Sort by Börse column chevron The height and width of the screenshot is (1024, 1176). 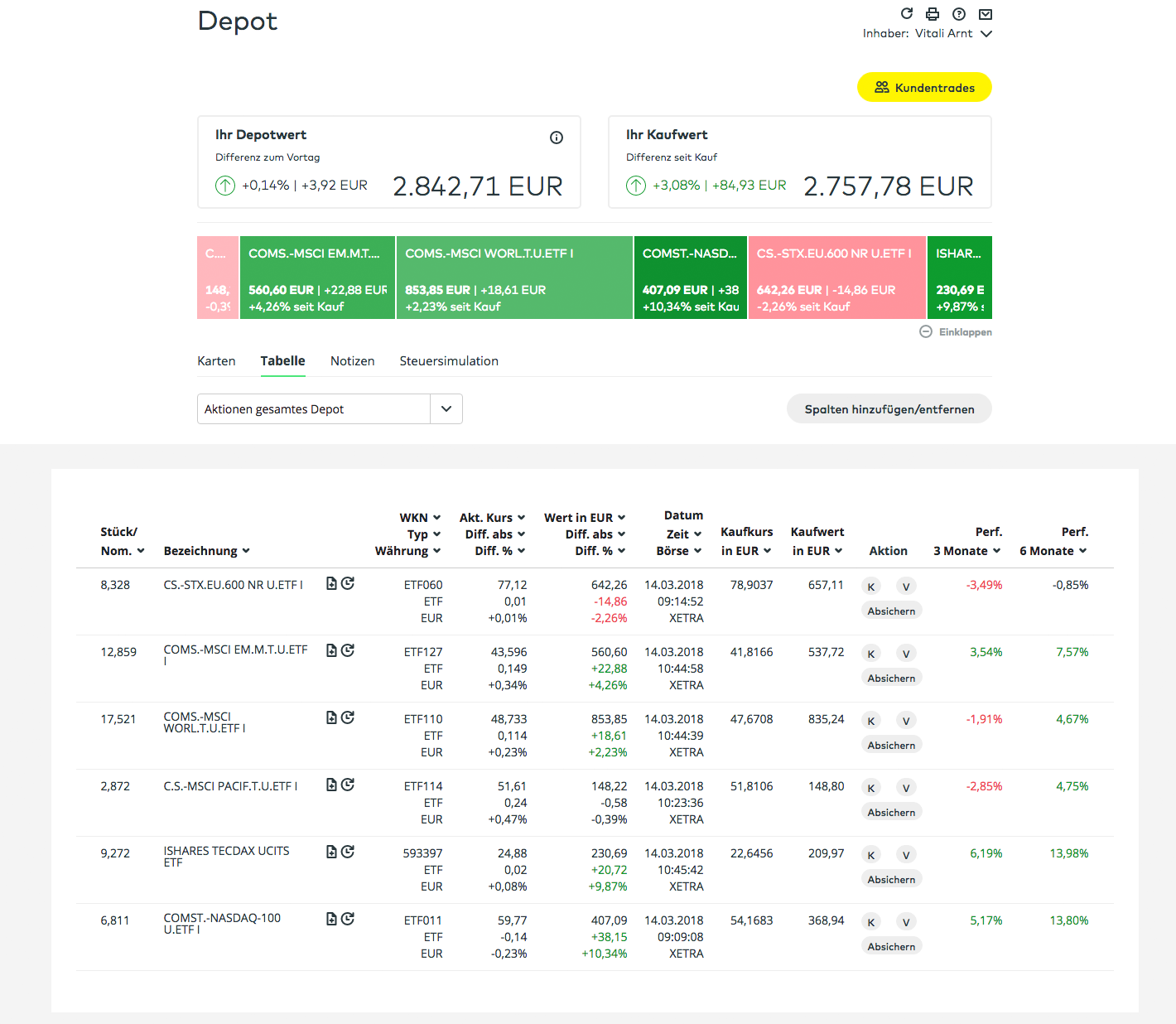pyautogui.click(x=697, y=551)
